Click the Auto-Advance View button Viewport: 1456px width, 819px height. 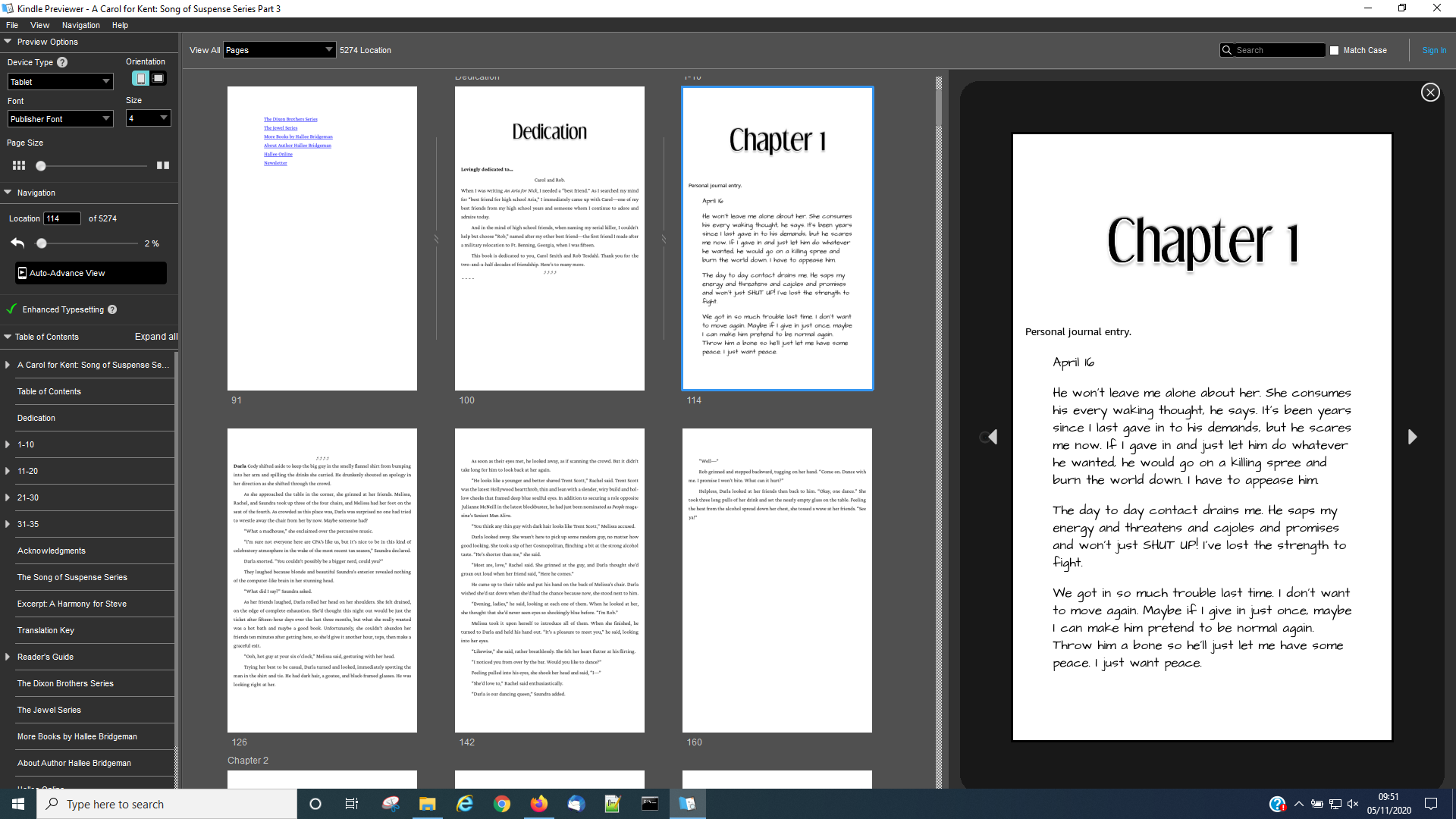[91, 273]
